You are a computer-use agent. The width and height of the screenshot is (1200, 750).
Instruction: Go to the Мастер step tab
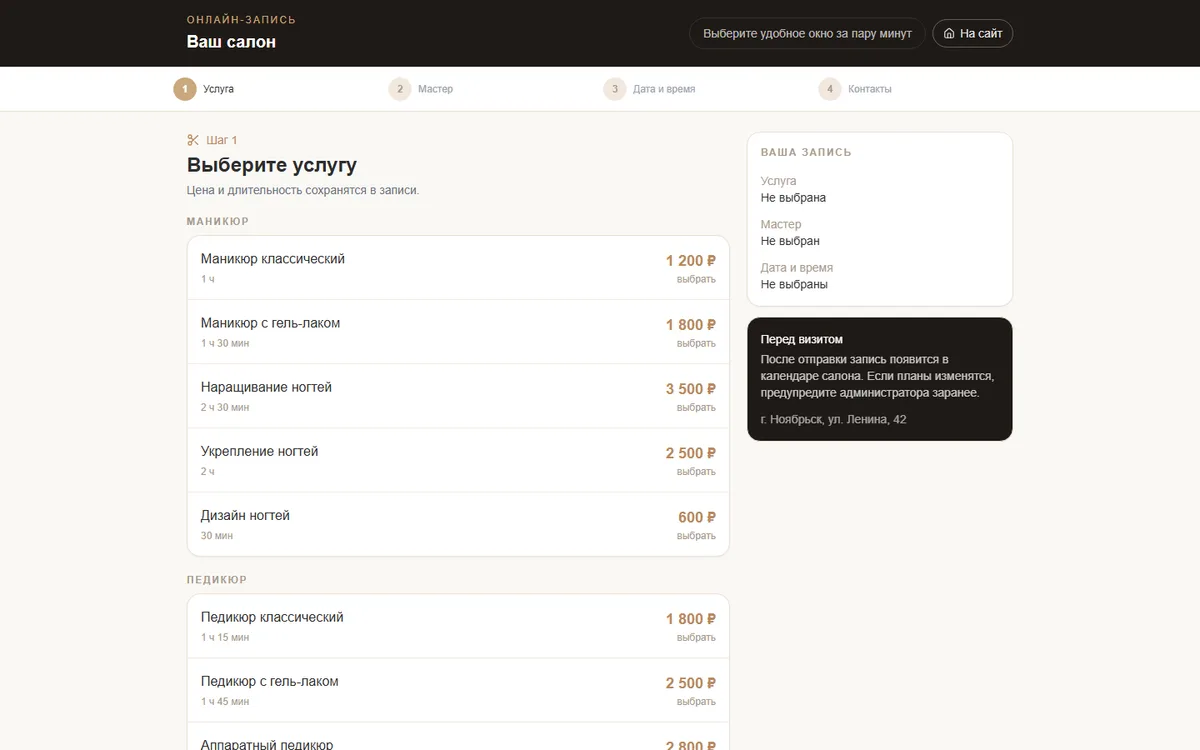pyautogui.click(x=421, y=89)
